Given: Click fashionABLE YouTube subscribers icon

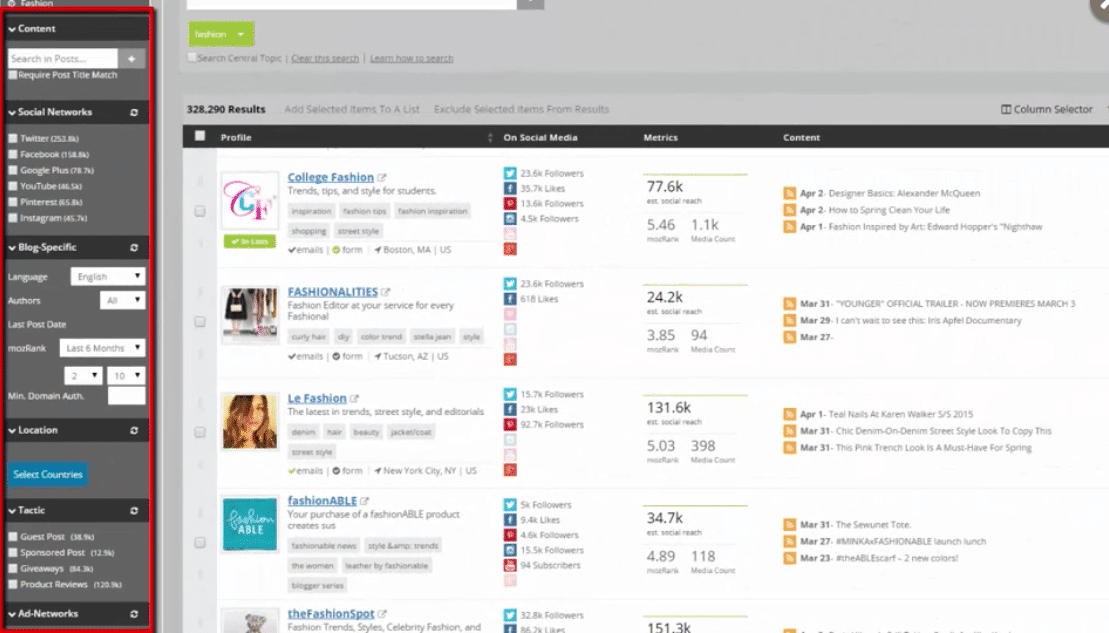Looking at the screenshot, I should point(510,565).
